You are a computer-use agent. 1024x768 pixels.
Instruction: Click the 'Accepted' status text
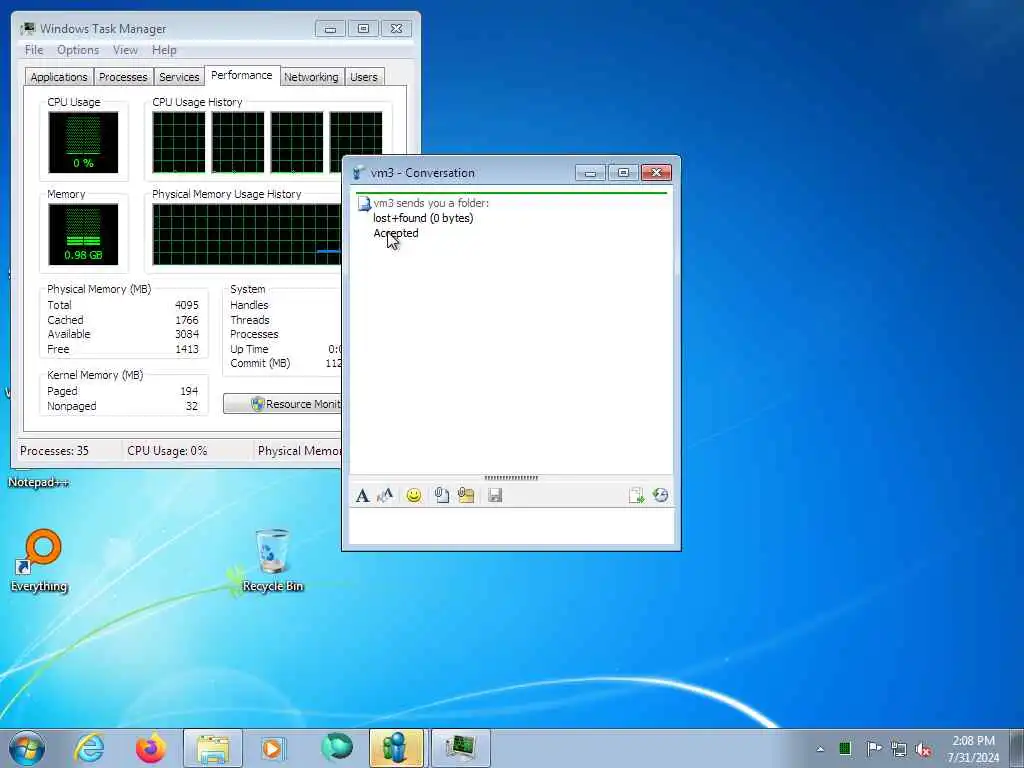click(x=396, y=233)
